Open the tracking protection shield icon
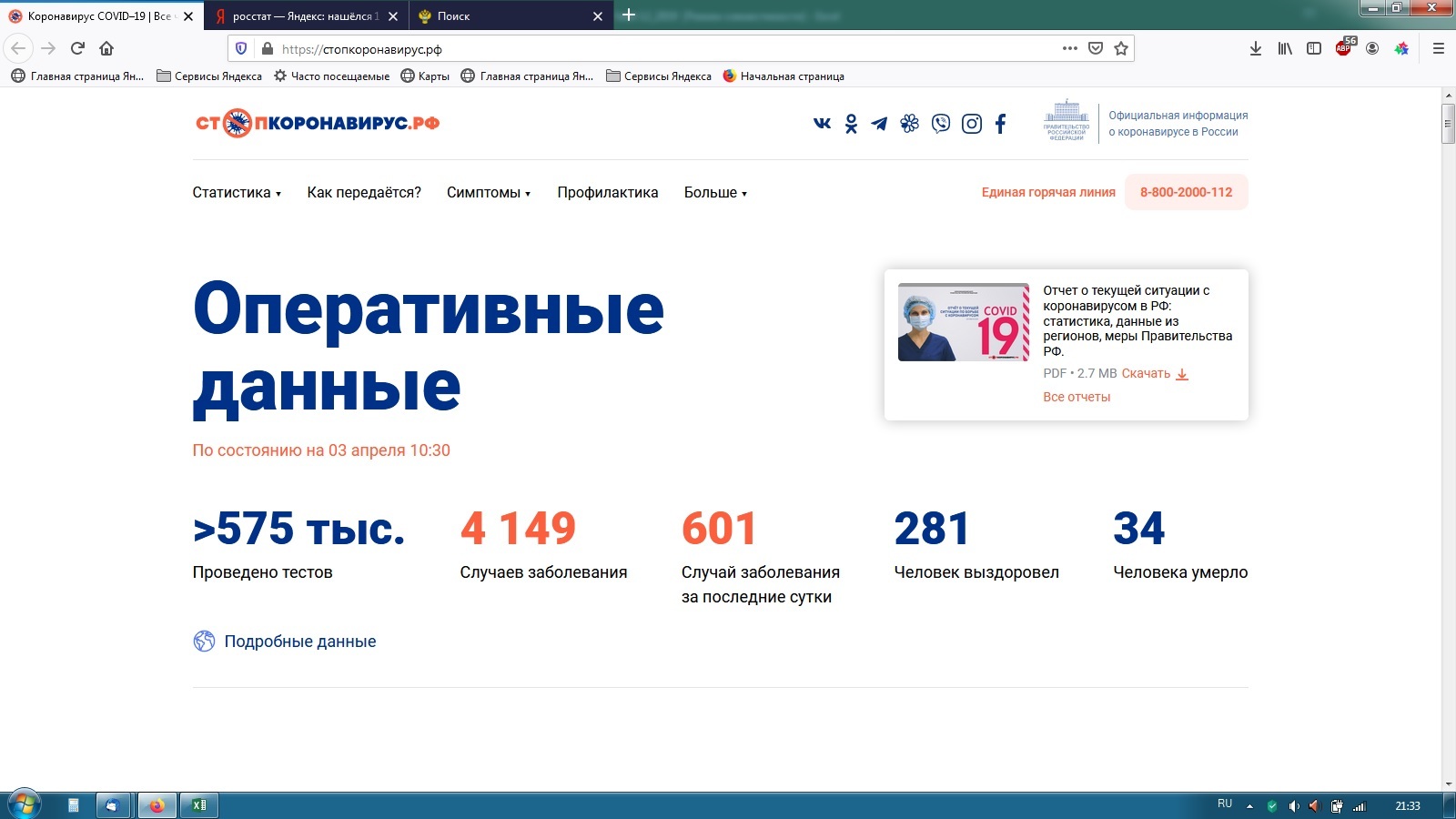The height and width of the screenshot is (819, 1456). point(241,48)
